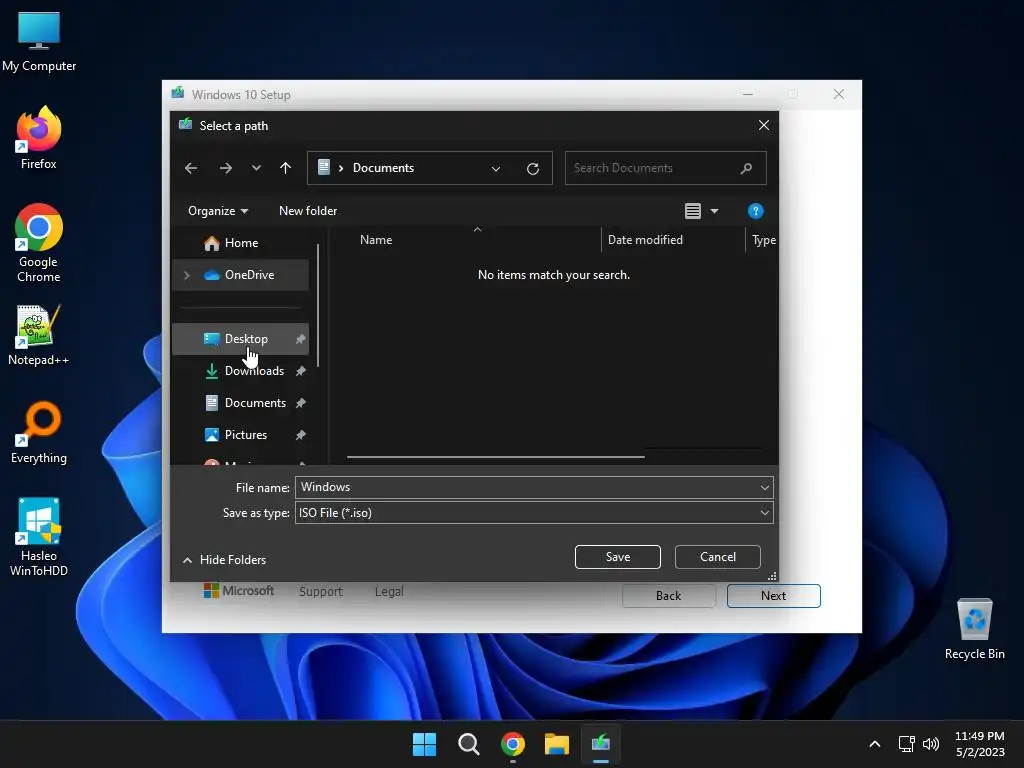The image size is (1024, 768).
Task: Close the Select a path dialog
Action: click(x=763, y=125)
